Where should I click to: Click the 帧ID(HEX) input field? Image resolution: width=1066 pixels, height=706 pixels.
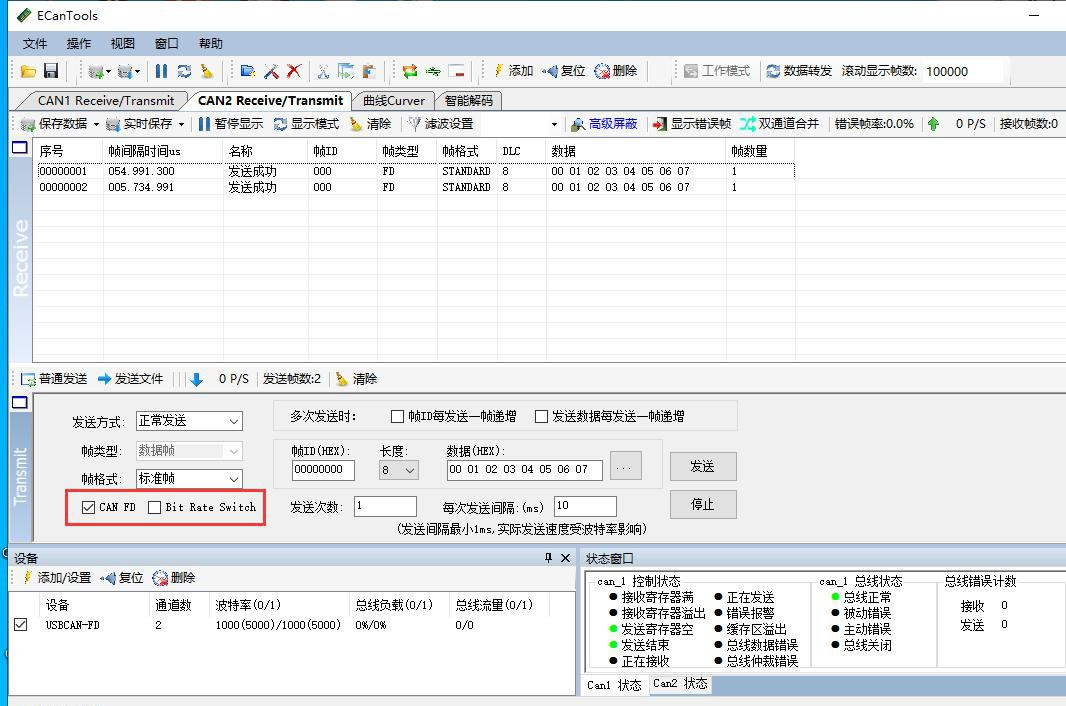[x=323, y=470]
